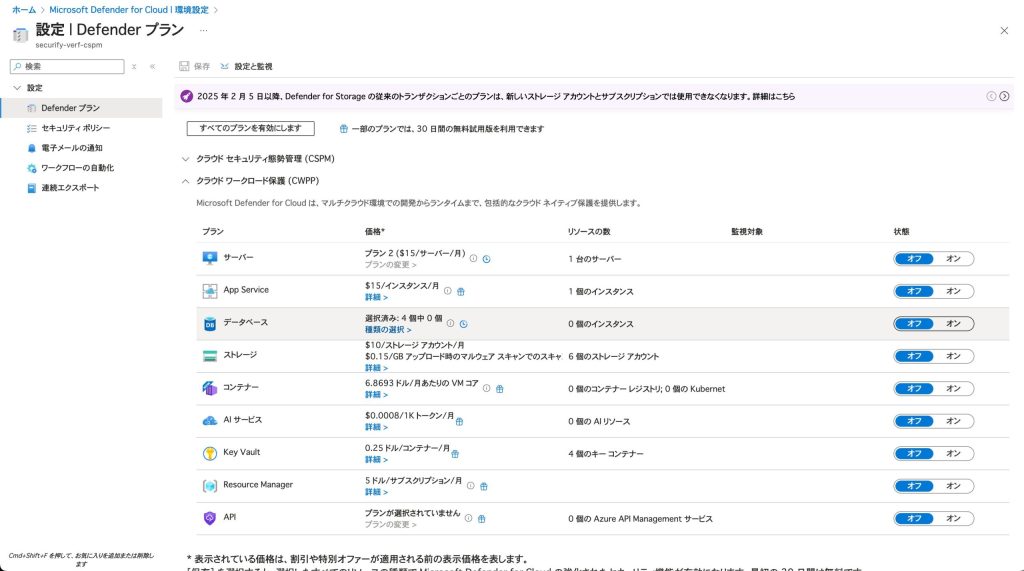This screenshot has width=1024, height=571.
Task: Click the clock icon in the データベース row
Action: click(464, 323)
